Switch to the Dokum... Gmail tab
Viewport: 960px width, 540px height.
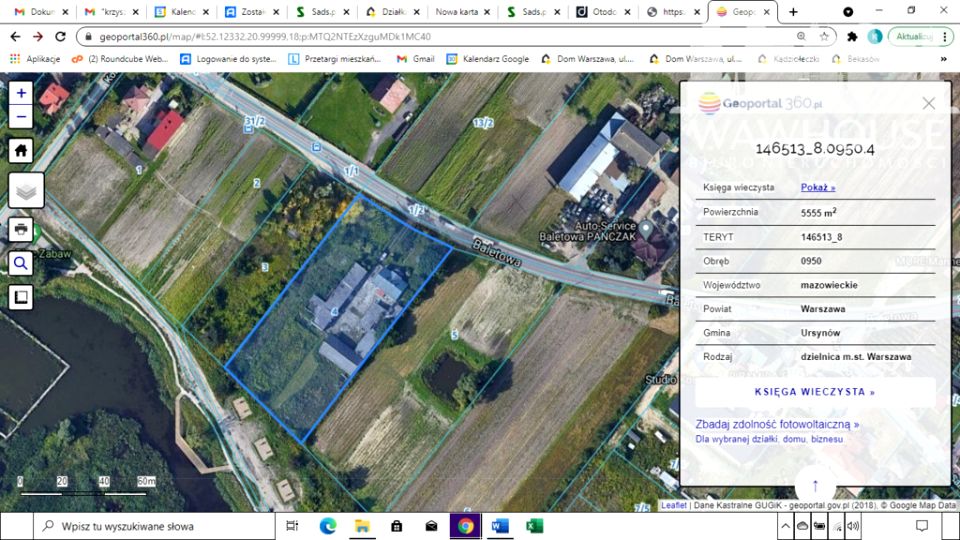point(41,12)
